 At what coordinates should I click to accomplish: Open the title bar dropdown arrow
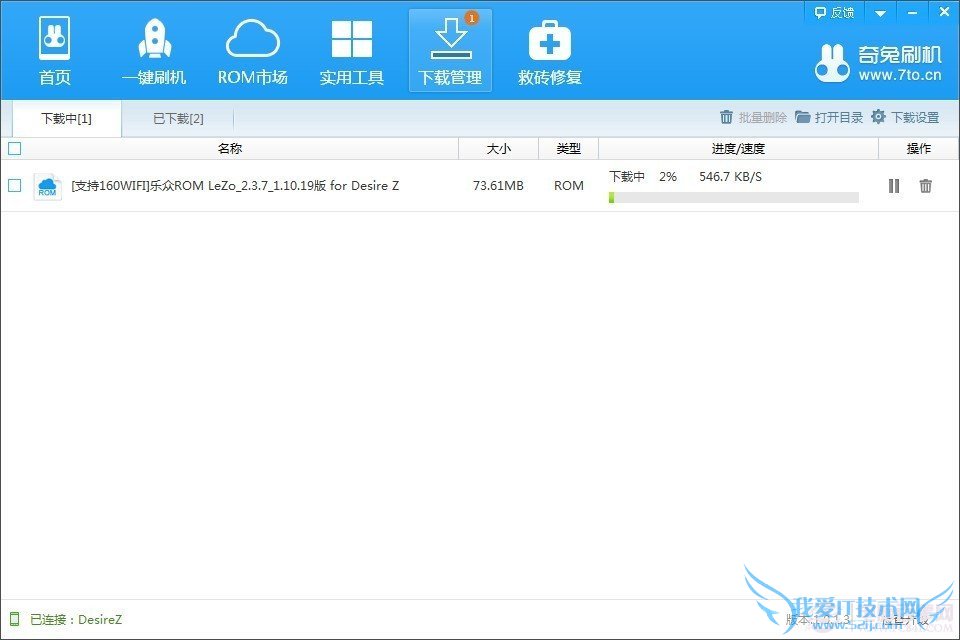(x=878, y=12)
